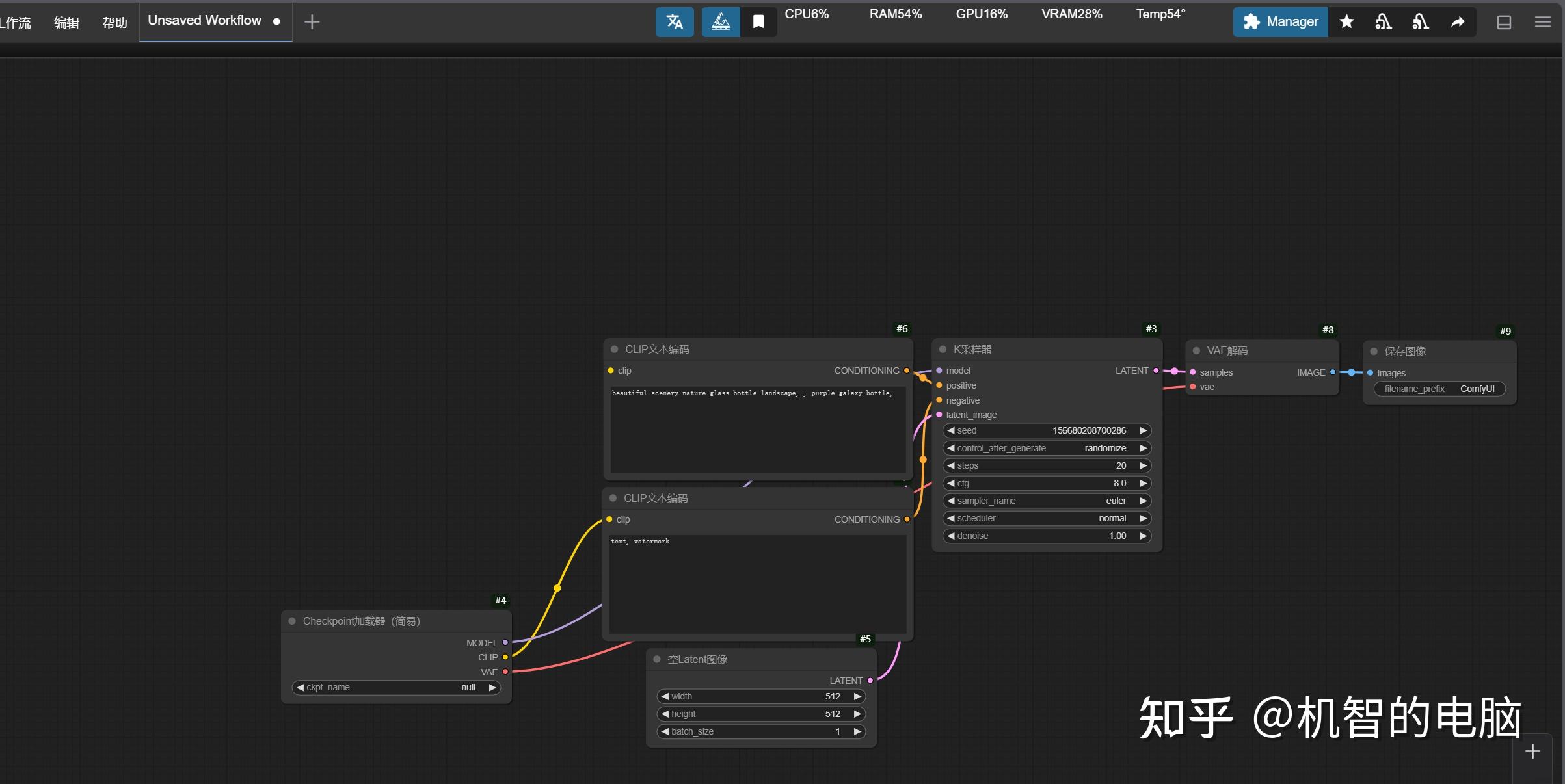The width and height of the screenshot is (1565, 784).
Task: Switch to the Unsaved Workflow tab
Action: [204, 20]
